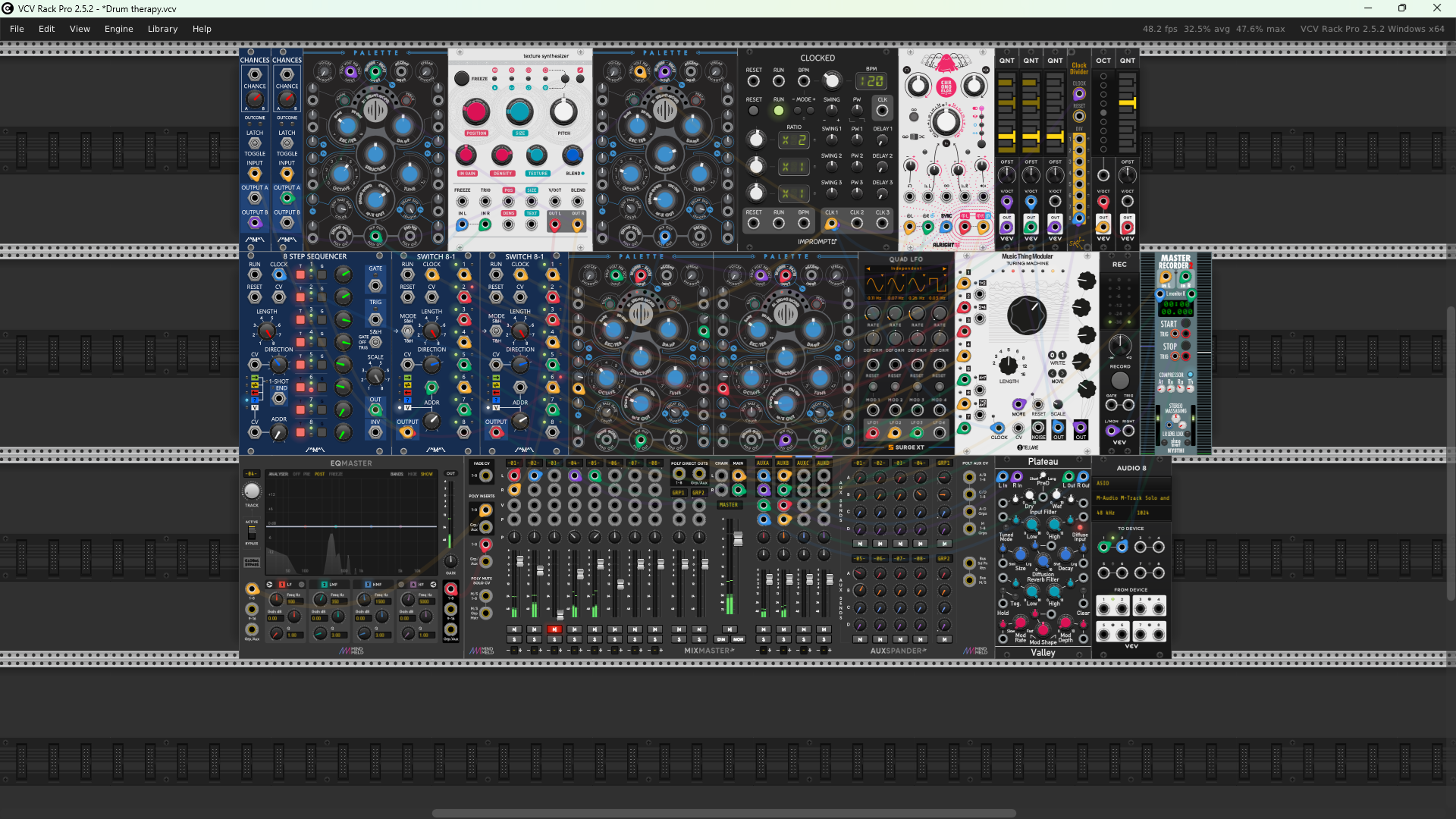Click the RESET button on Clocked module
This screenshot has width=1456, height=819.
(x=753, y=111)
